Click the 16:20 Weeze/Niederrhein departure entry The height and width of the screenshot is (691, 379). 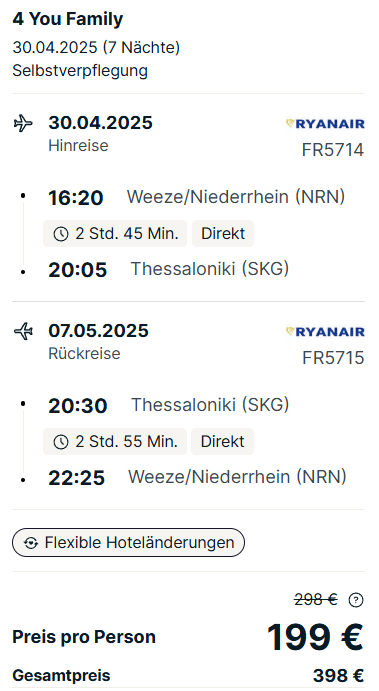(197, 197)
